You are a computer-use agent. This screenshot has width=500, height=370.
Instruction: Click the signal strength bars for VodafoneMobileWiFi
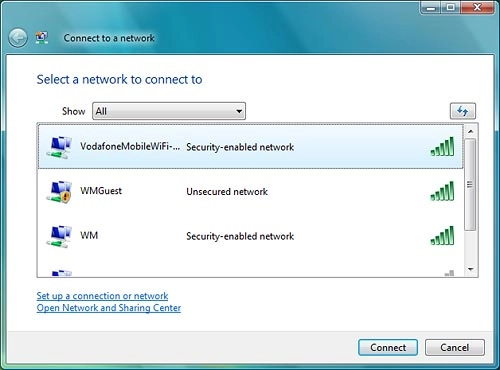442,146
